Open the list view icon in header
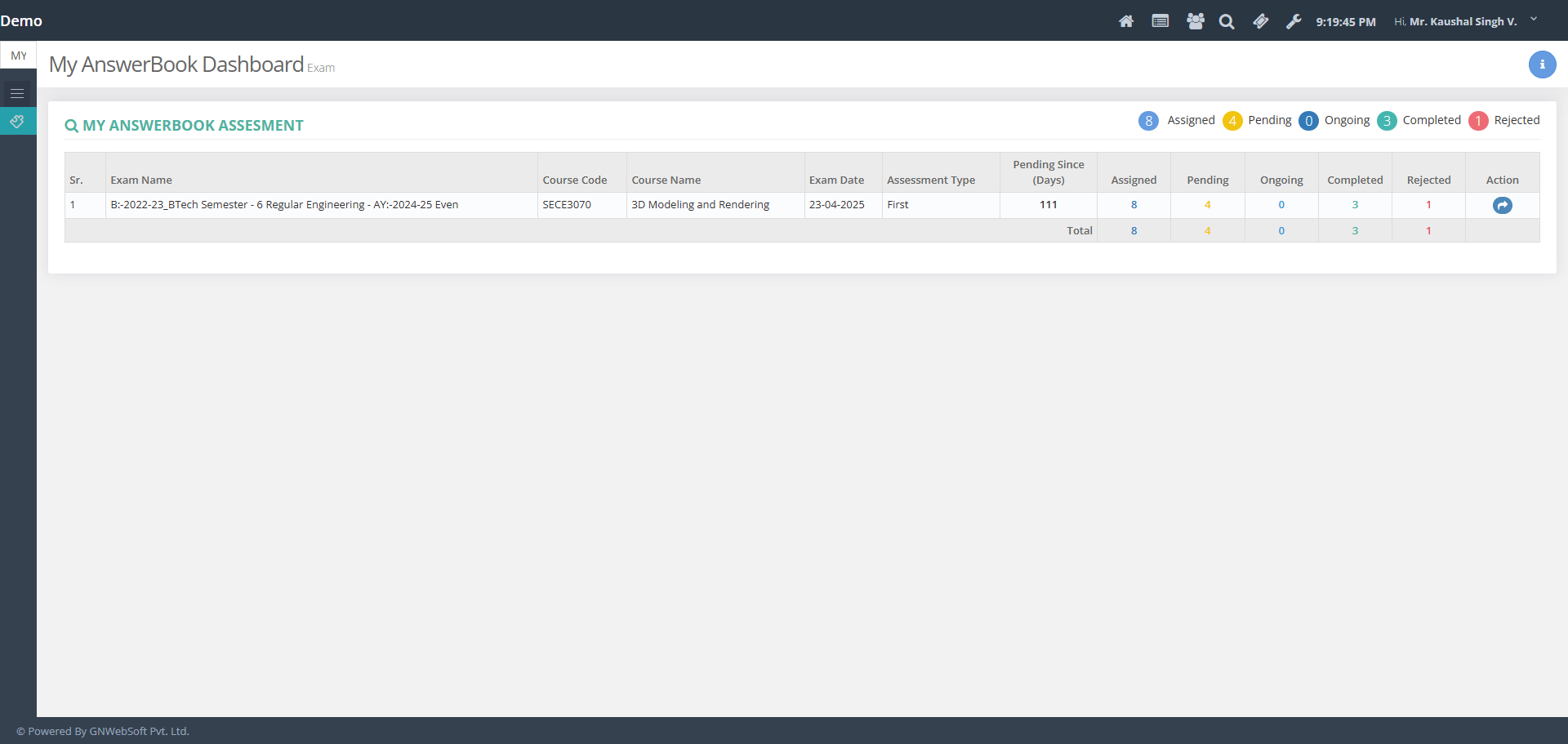The height and width of the screenshot is (744, 1568). (x=1160, y=21)
